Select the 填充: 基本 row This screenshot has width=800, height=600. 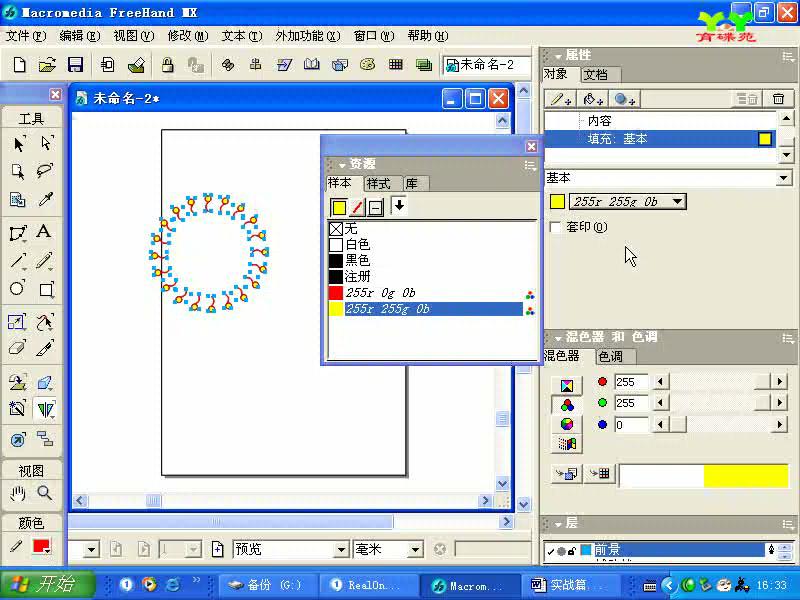tap(660, 139)
